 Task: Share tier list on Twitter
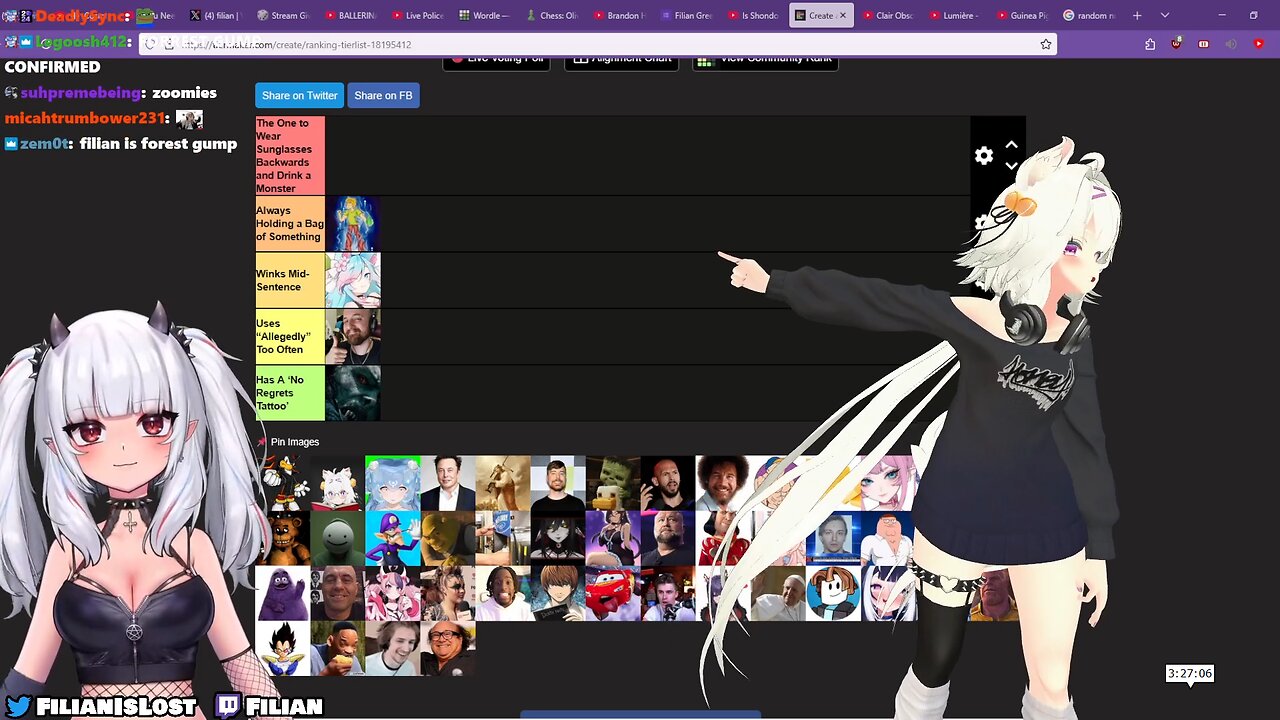tap(299, 95)
